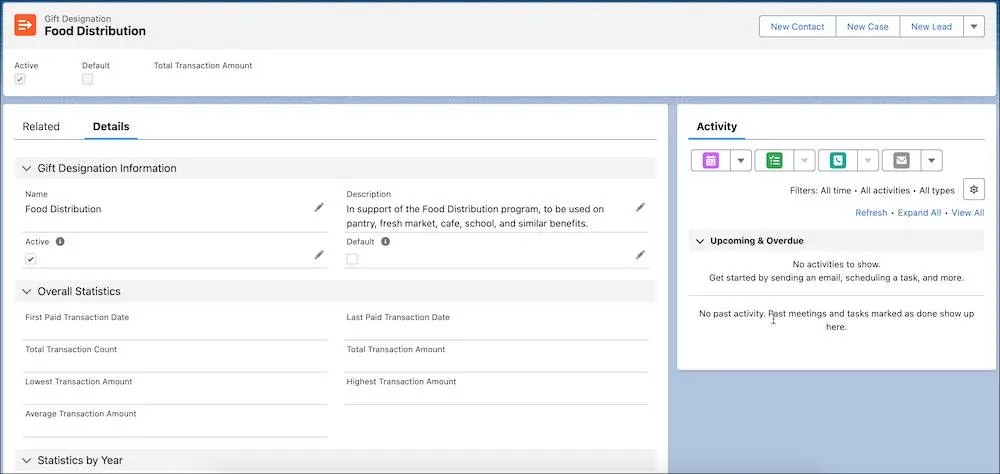Edit the Description field with pencil icon

(640, 207)
